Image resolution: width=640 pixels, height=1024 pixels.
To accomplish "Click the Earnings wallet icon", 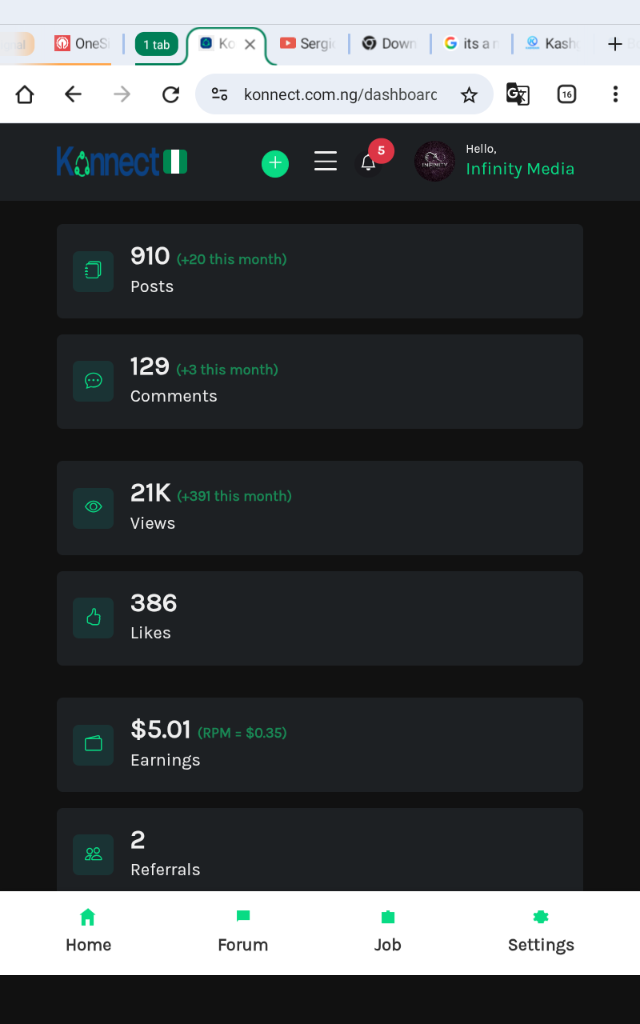I will point(94,745).
